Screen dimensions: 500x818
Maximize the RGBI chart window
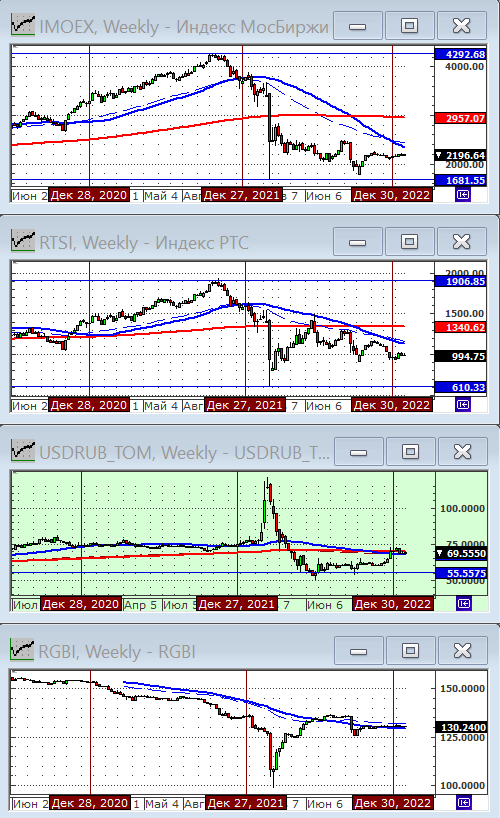point(411,651)
